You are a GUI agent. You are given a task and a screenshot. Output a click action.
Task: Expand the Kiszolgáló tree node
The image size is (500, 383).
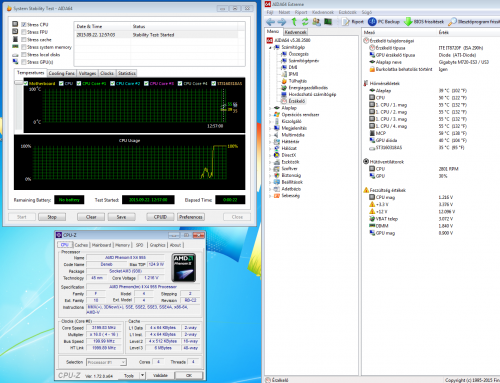tap(270, 122)
